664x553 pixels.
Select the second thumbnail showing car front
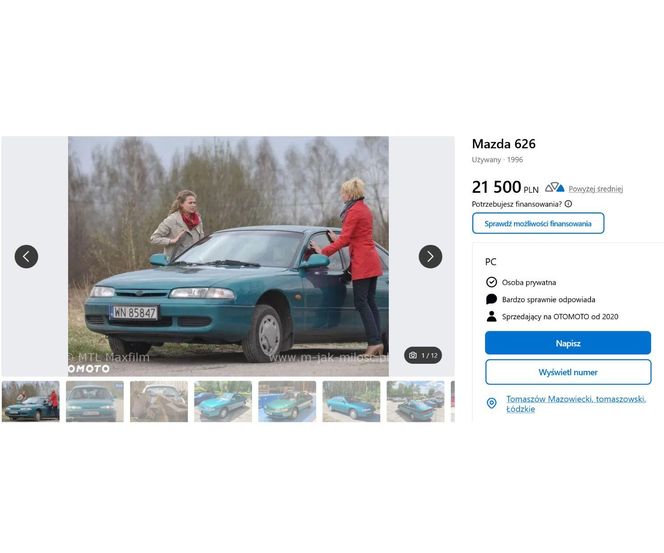pos(95,401)
